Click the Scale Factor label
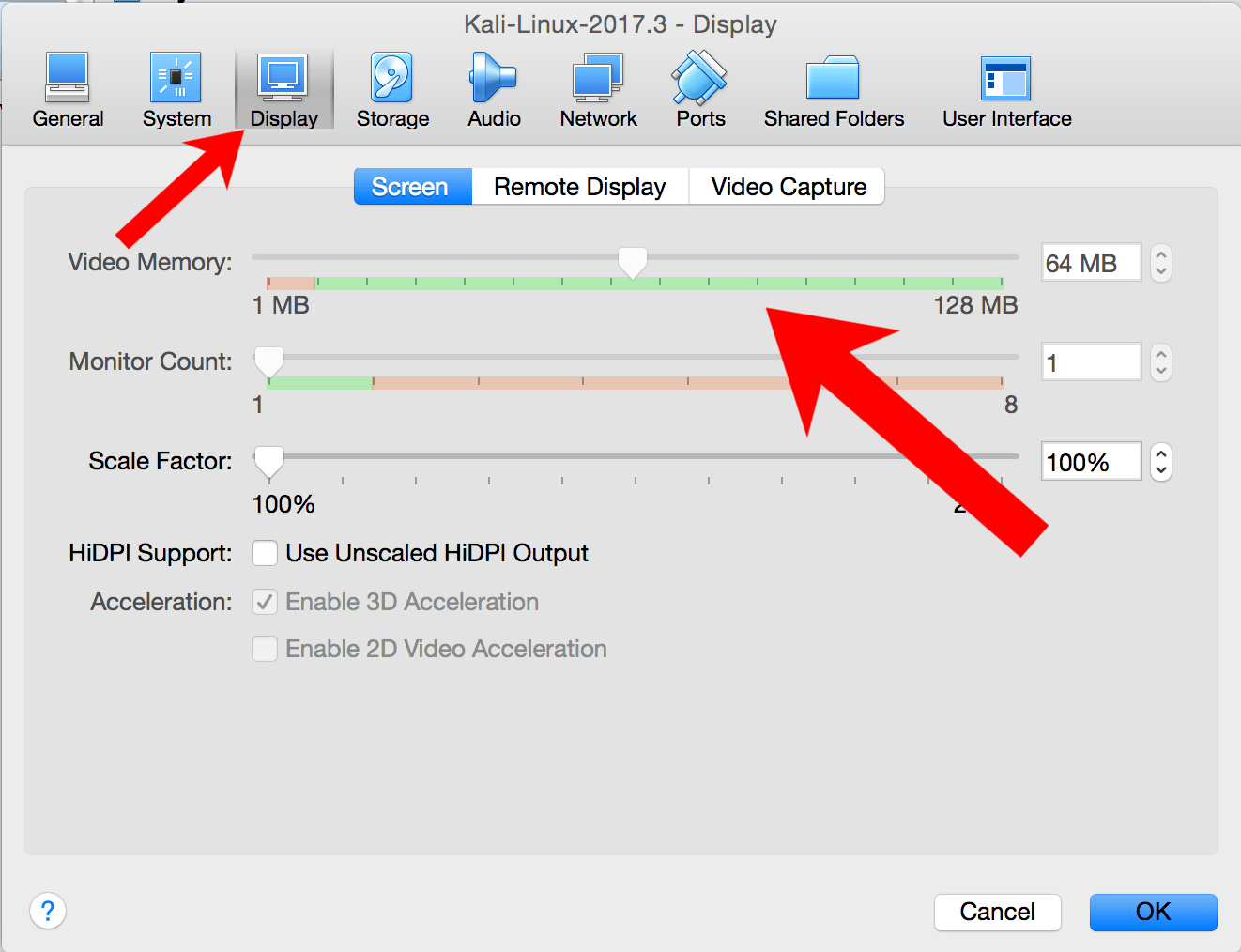Screen dimensions: 1241x952 click(x=161, y=461)
